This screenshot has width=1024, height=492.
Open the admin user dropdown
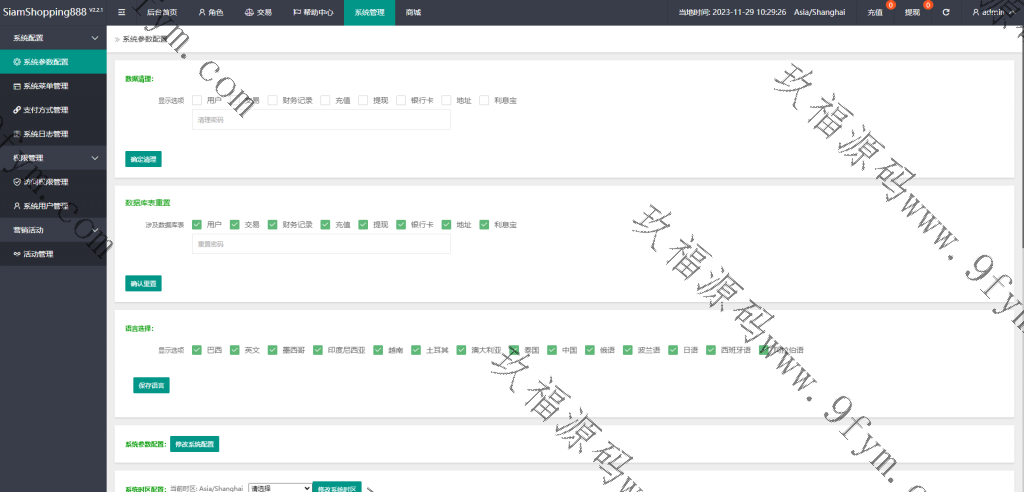click(x=995, y=12)
